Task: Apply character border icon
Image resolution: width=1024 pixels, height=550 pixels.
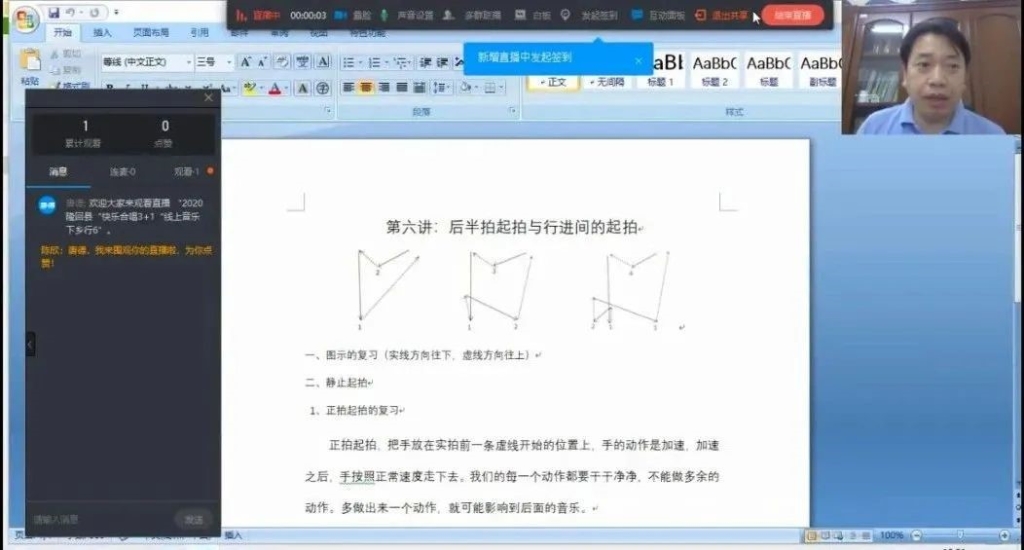Action: [x=323, y=62]
